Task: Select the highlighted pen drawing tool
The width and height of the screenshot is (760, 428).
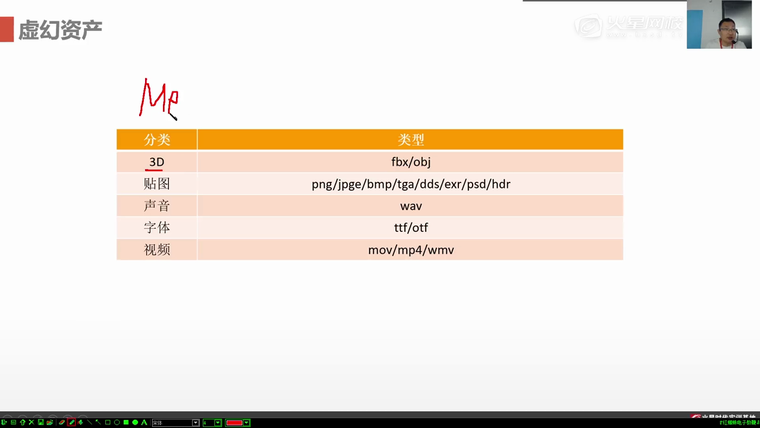Action: (71, 422)
